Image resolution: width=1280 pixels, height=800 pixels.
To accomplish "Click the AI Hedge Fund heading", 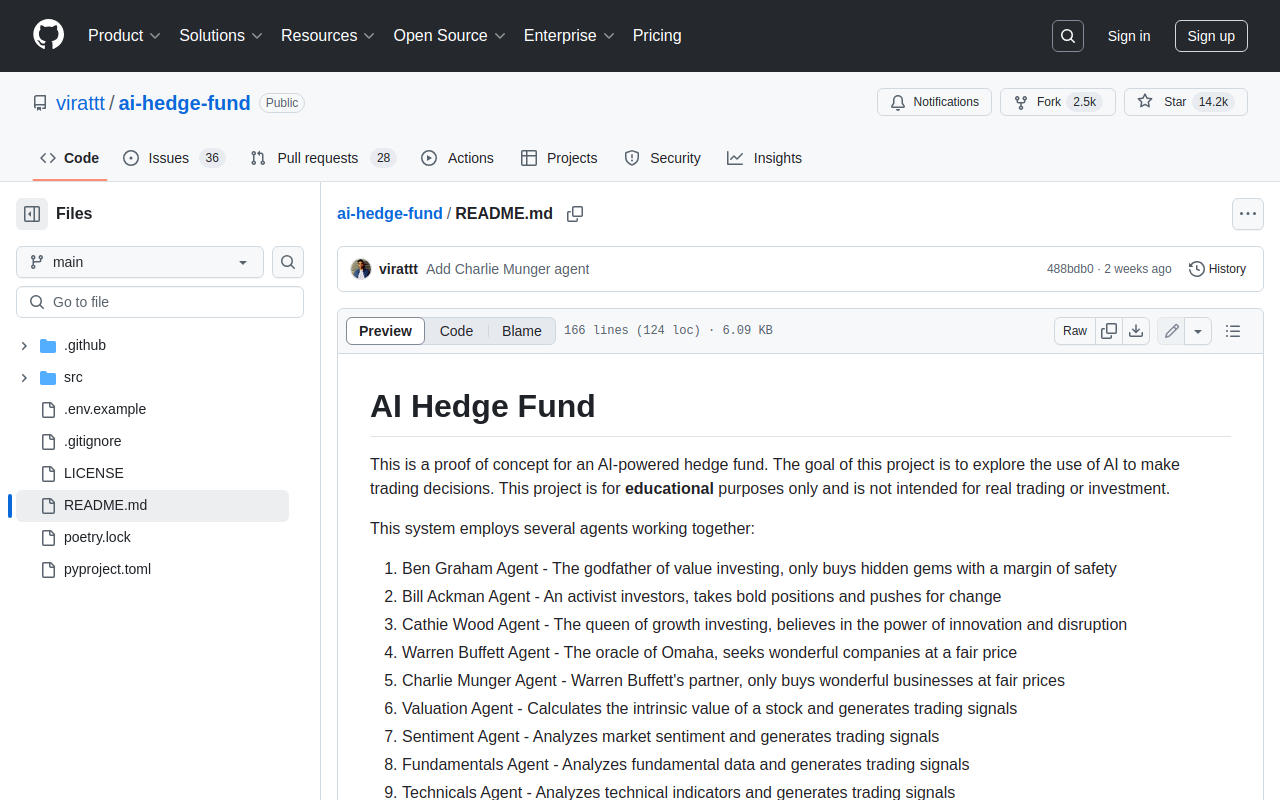I will point(483,406).
